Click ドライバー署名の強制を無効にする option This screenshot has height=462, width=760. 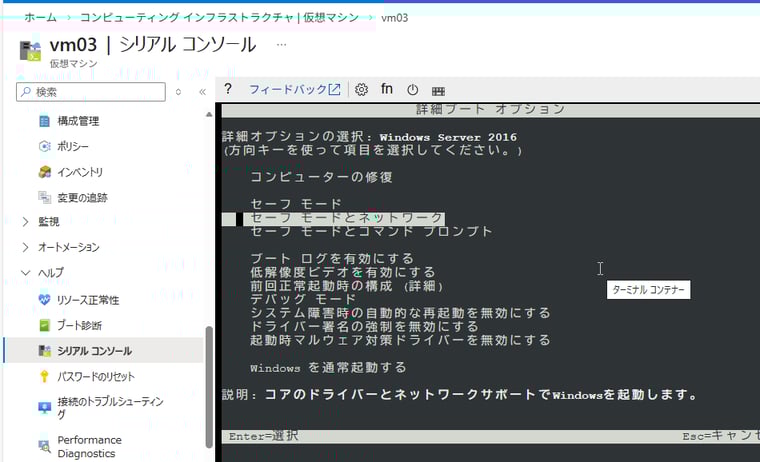coord(364,326)
